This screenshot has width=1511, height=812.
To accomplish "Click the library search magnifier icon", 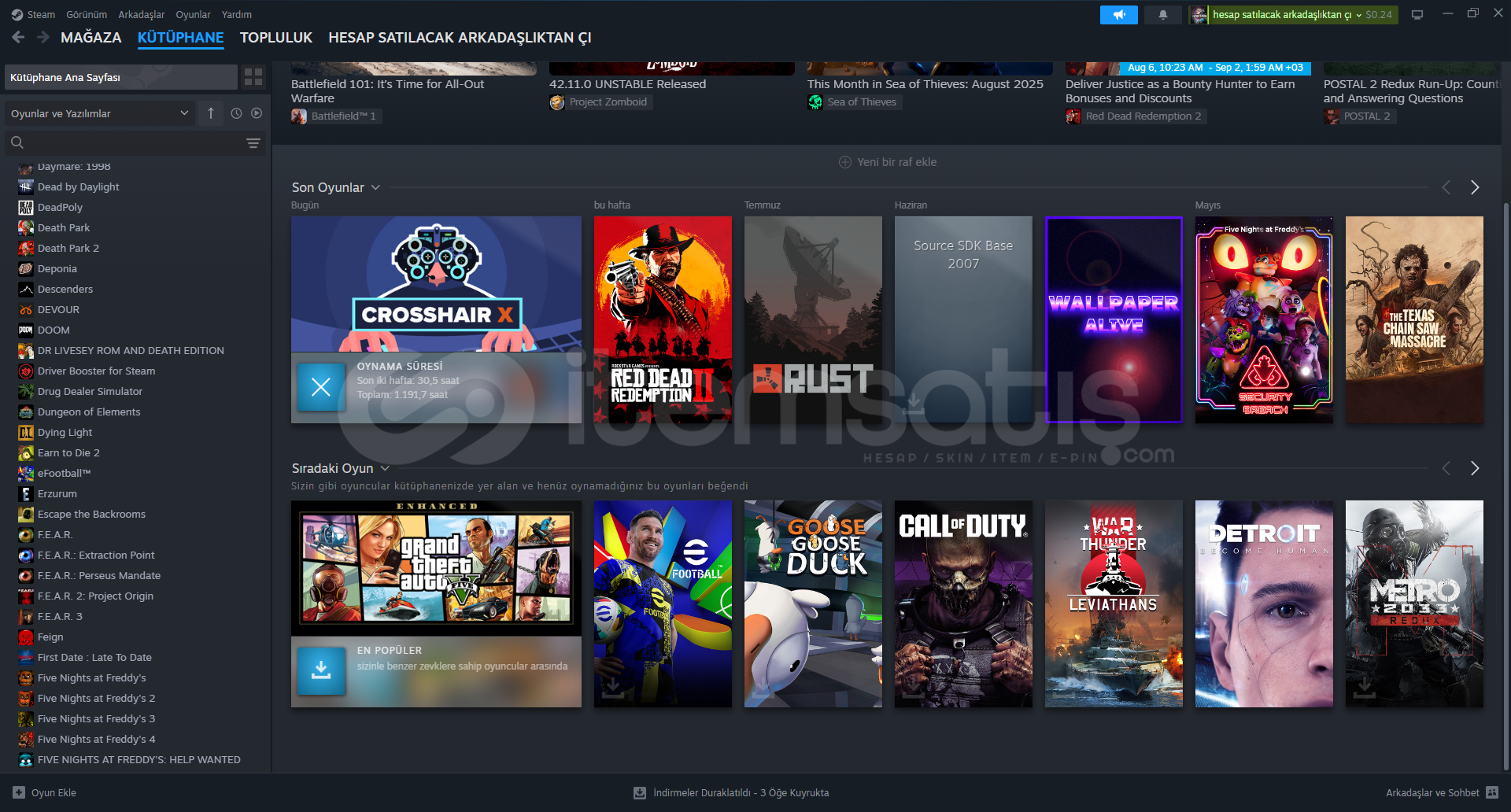I will tap(17, 142).
